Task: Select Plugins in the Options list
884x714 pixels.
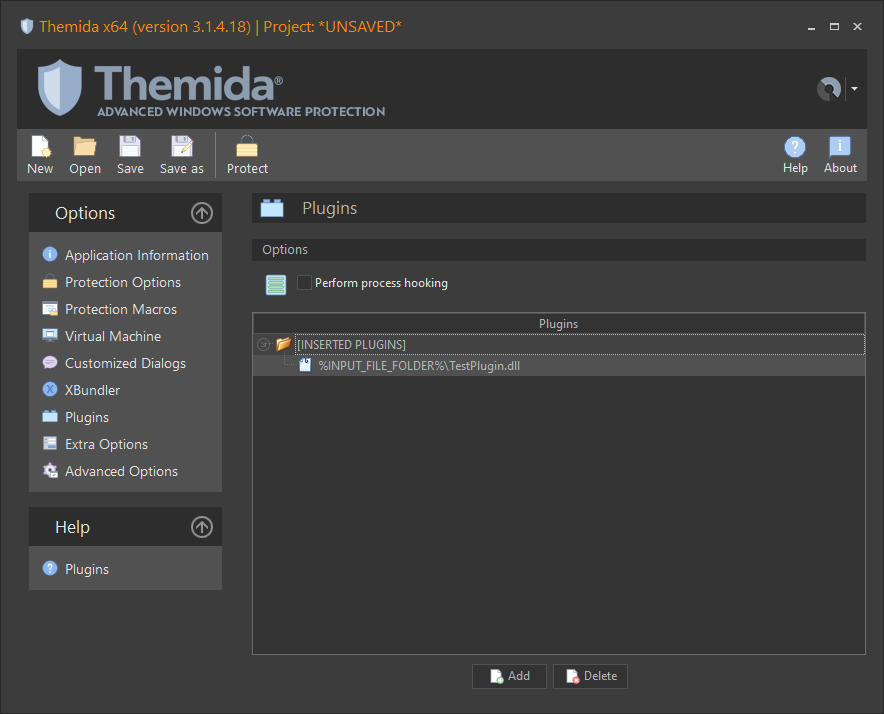Action: 87,417
